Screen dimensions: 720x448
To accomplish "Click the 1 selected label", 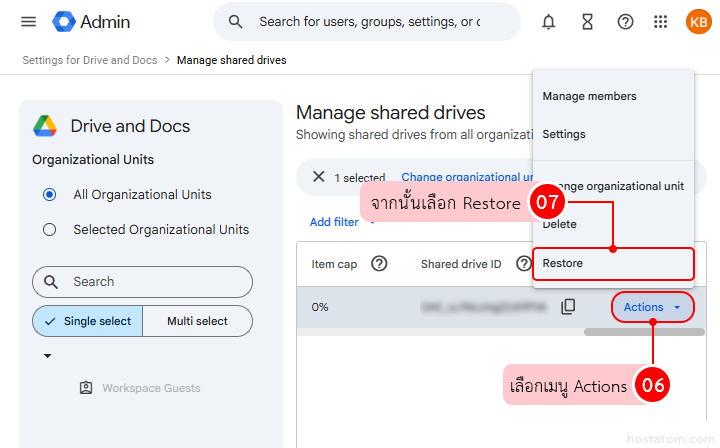I will pos(360,178).
